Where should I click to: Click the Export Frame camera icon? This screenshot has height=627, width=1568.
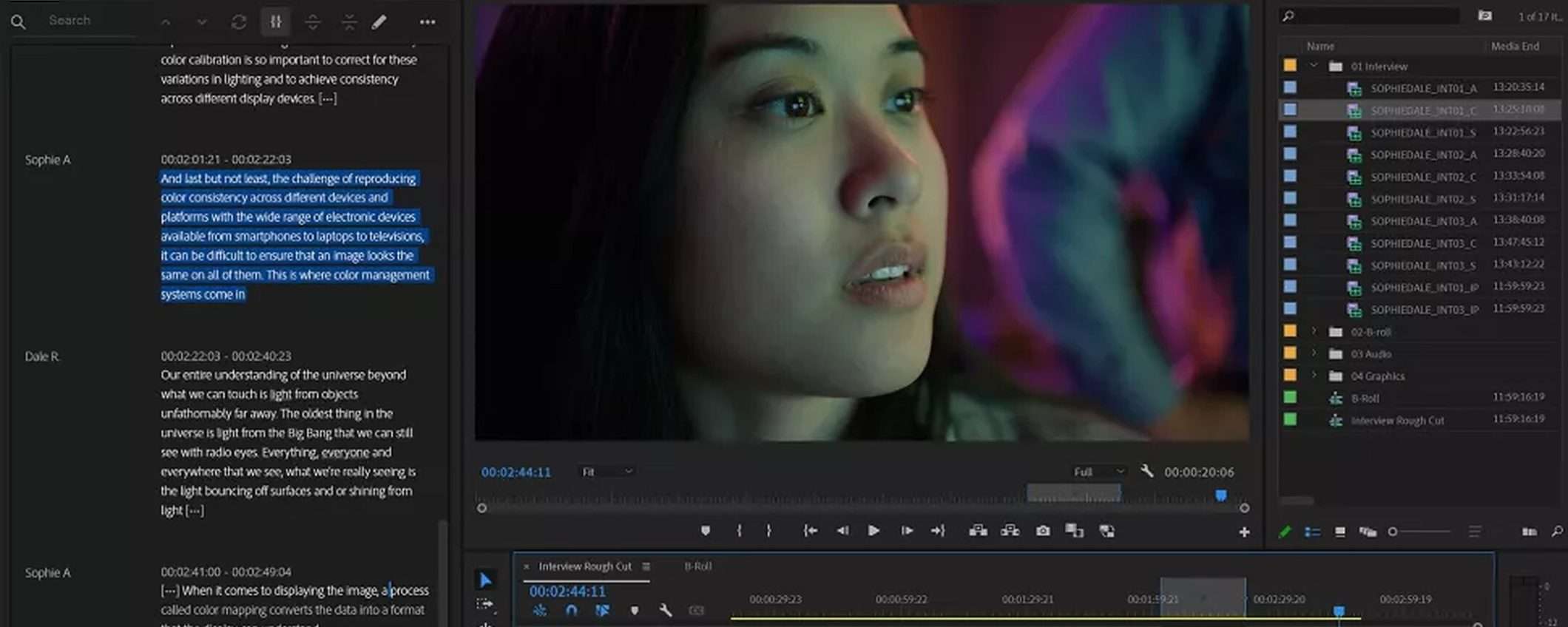tap(1042, 531)
